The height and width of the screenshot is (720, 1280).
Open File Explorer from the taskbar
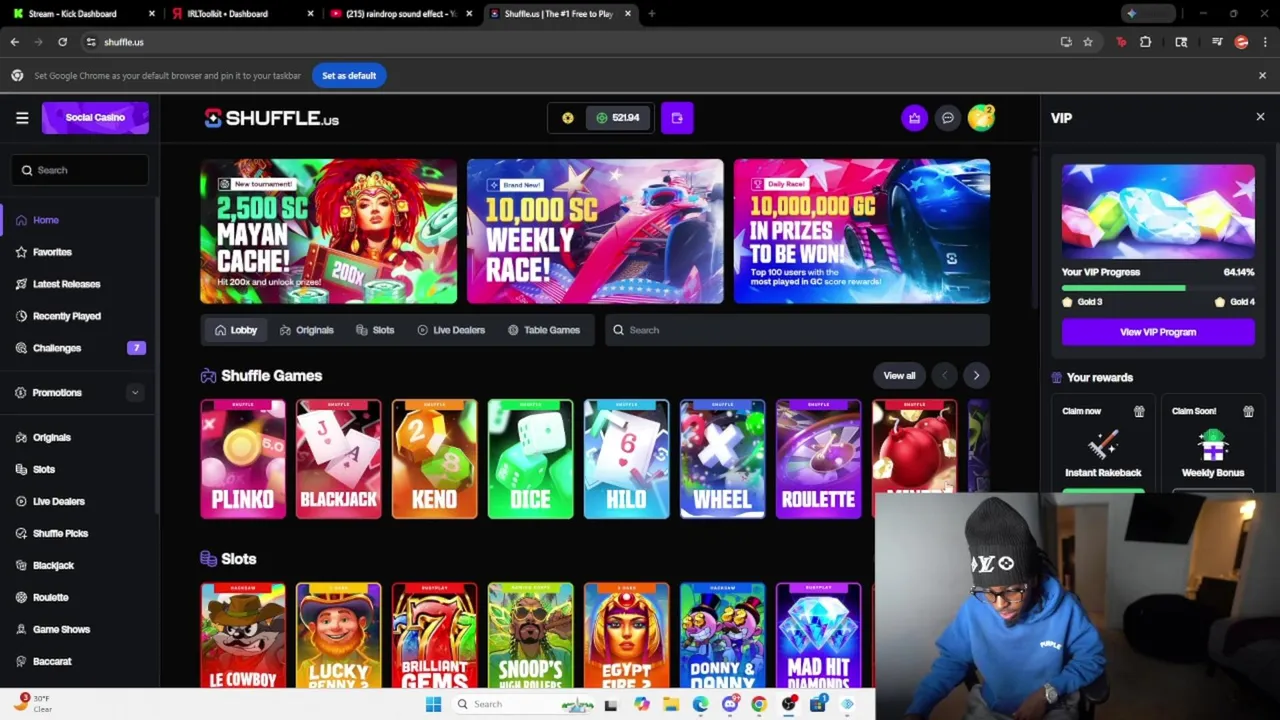pos(671,704)
